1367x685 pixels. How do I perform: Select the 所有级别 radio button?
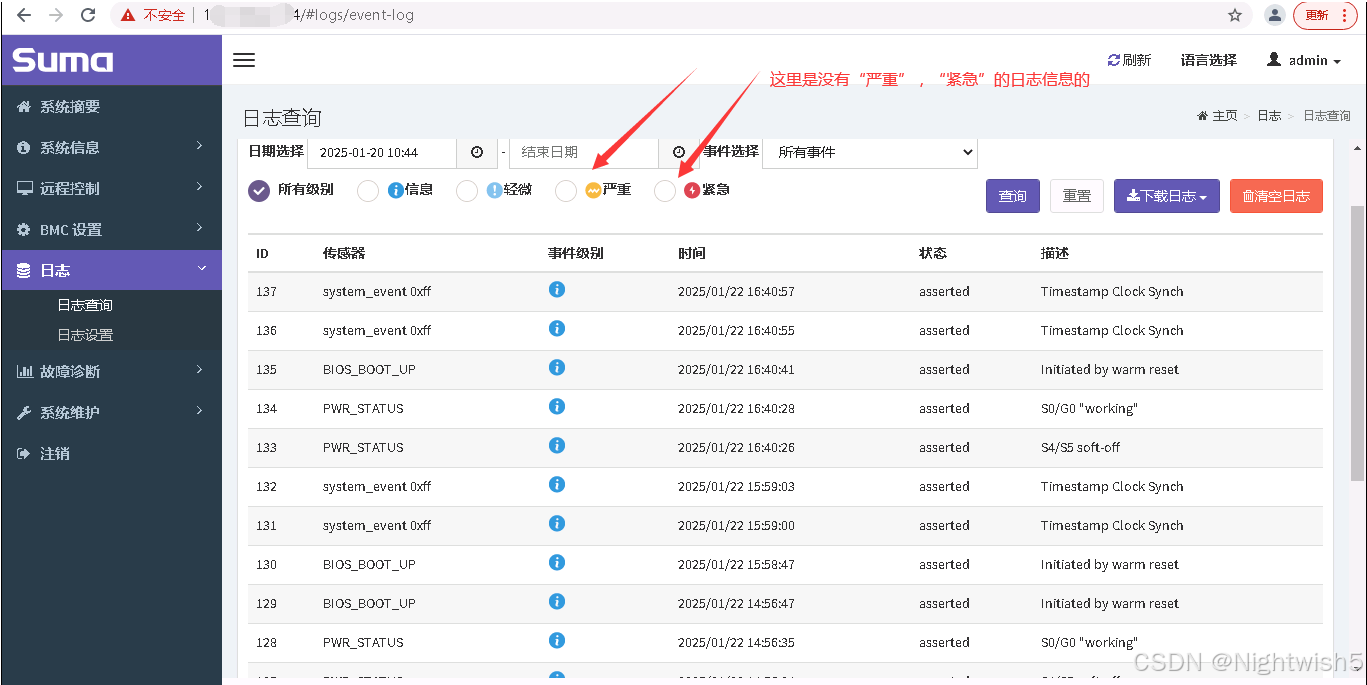259,191
